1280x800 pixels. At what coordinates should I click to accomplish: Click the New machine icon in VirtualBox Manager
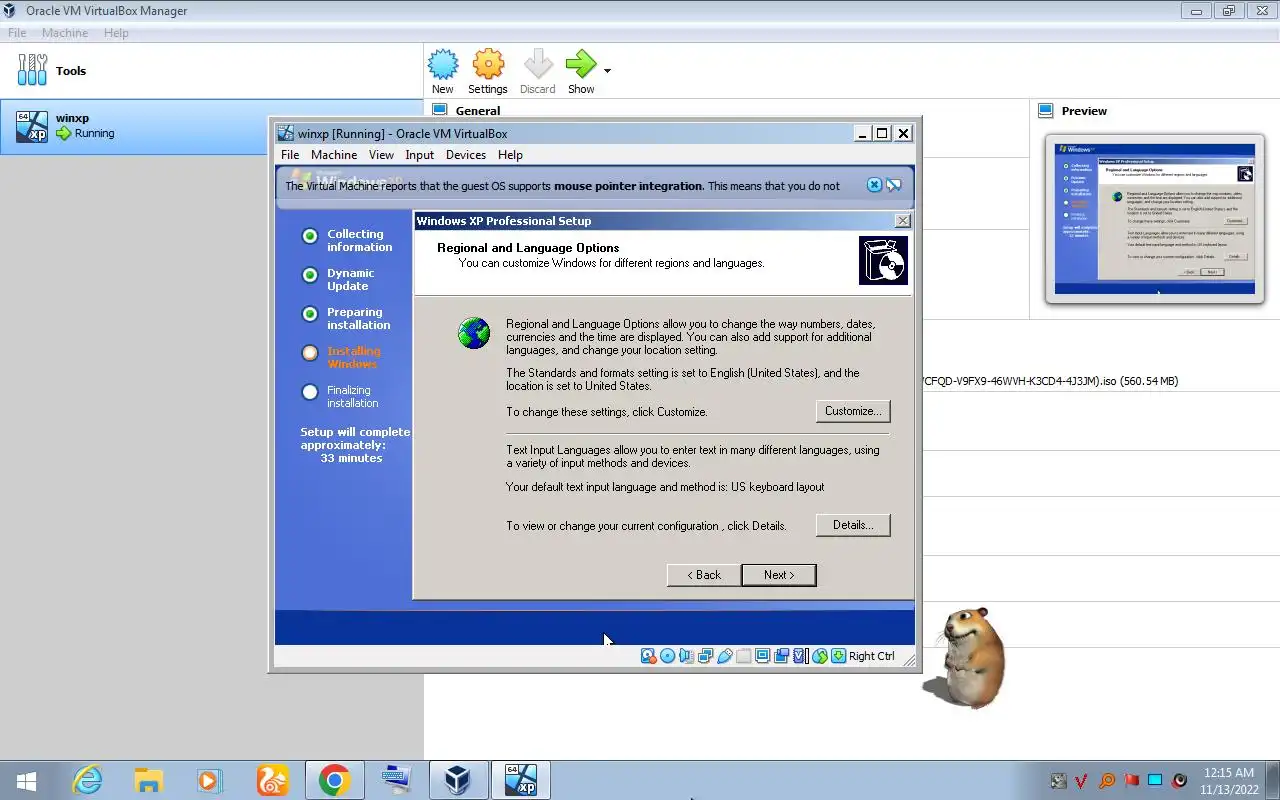tap(442, 65)
